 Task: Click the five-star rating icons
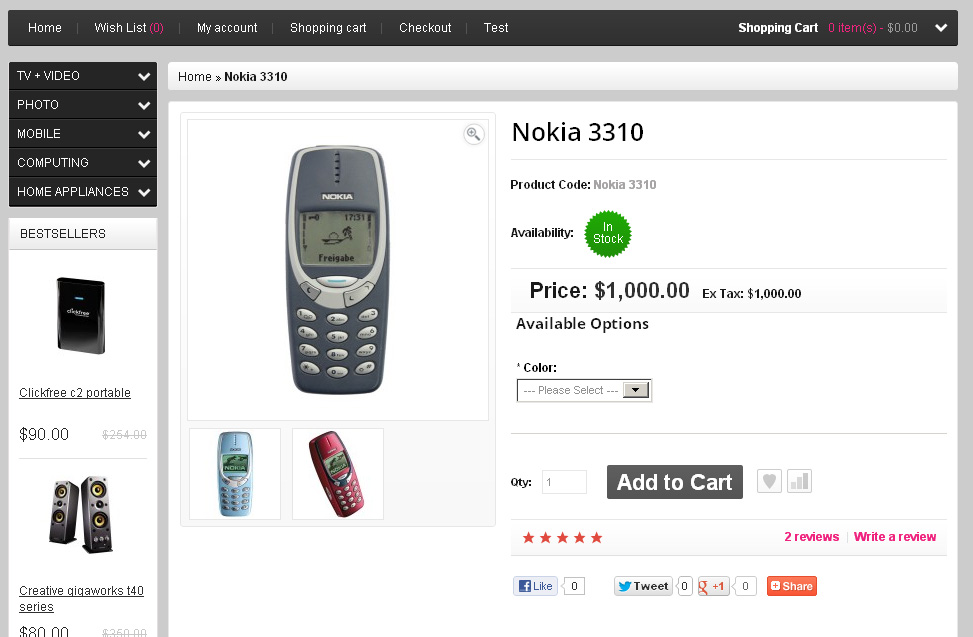tap(562, 538)
